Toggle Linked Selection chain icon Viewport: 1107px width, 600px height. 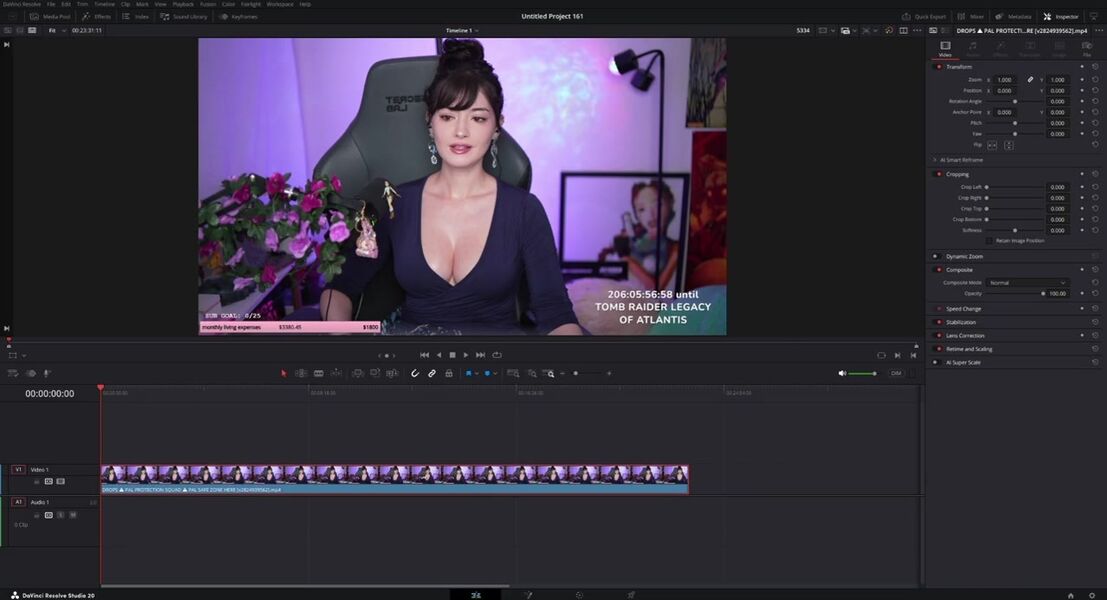click(x=432, y=373)
